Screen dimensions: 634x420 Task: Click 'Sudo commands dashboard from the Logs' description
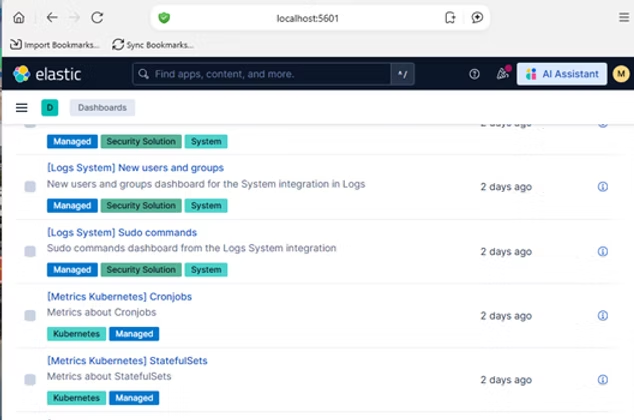[191, 248]
